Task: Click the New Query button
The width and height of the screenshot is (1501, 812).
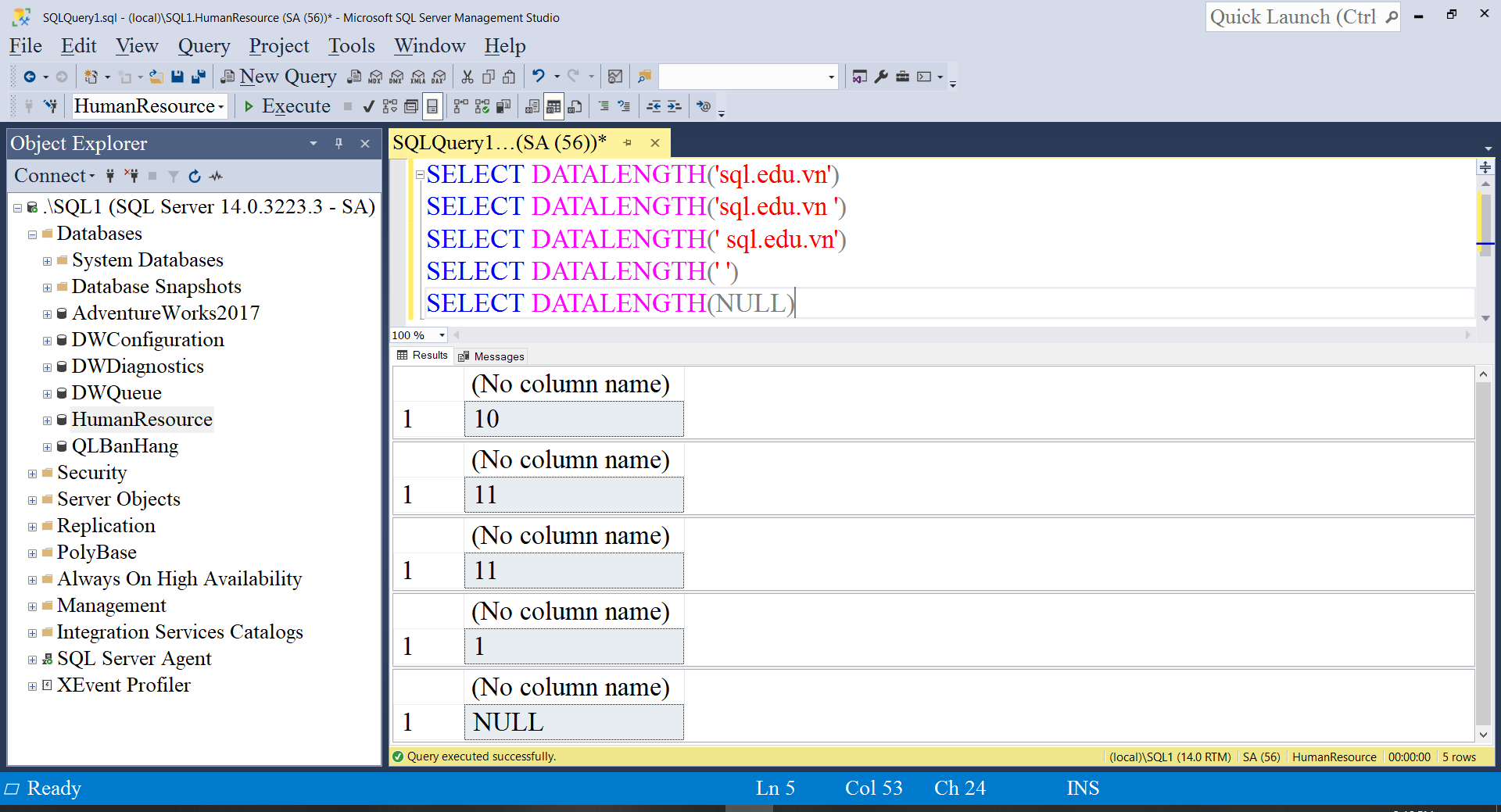Action: coord(278,77)
